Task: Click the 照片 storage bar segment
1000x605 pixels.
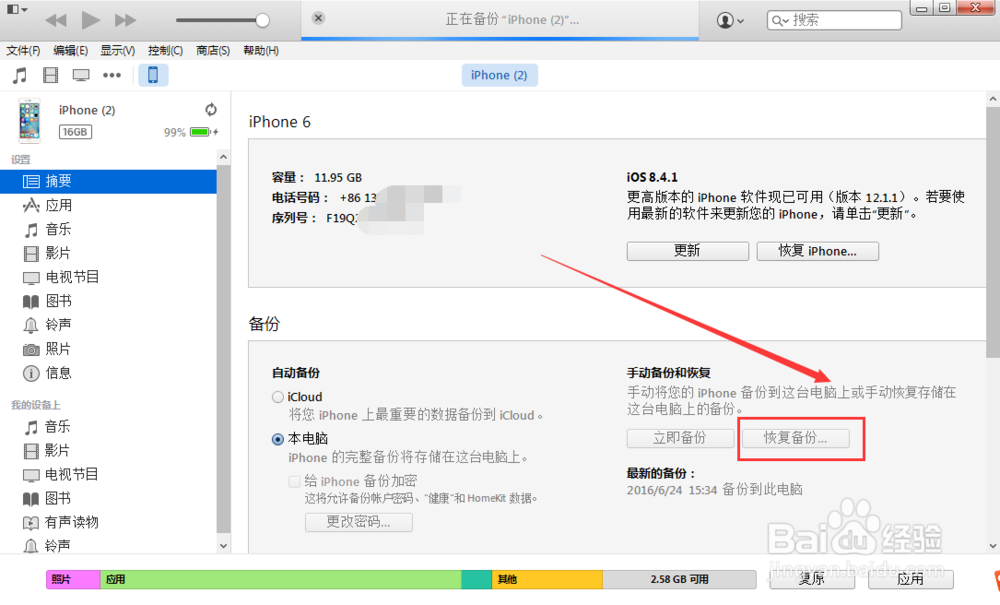Action: (73, 579)
